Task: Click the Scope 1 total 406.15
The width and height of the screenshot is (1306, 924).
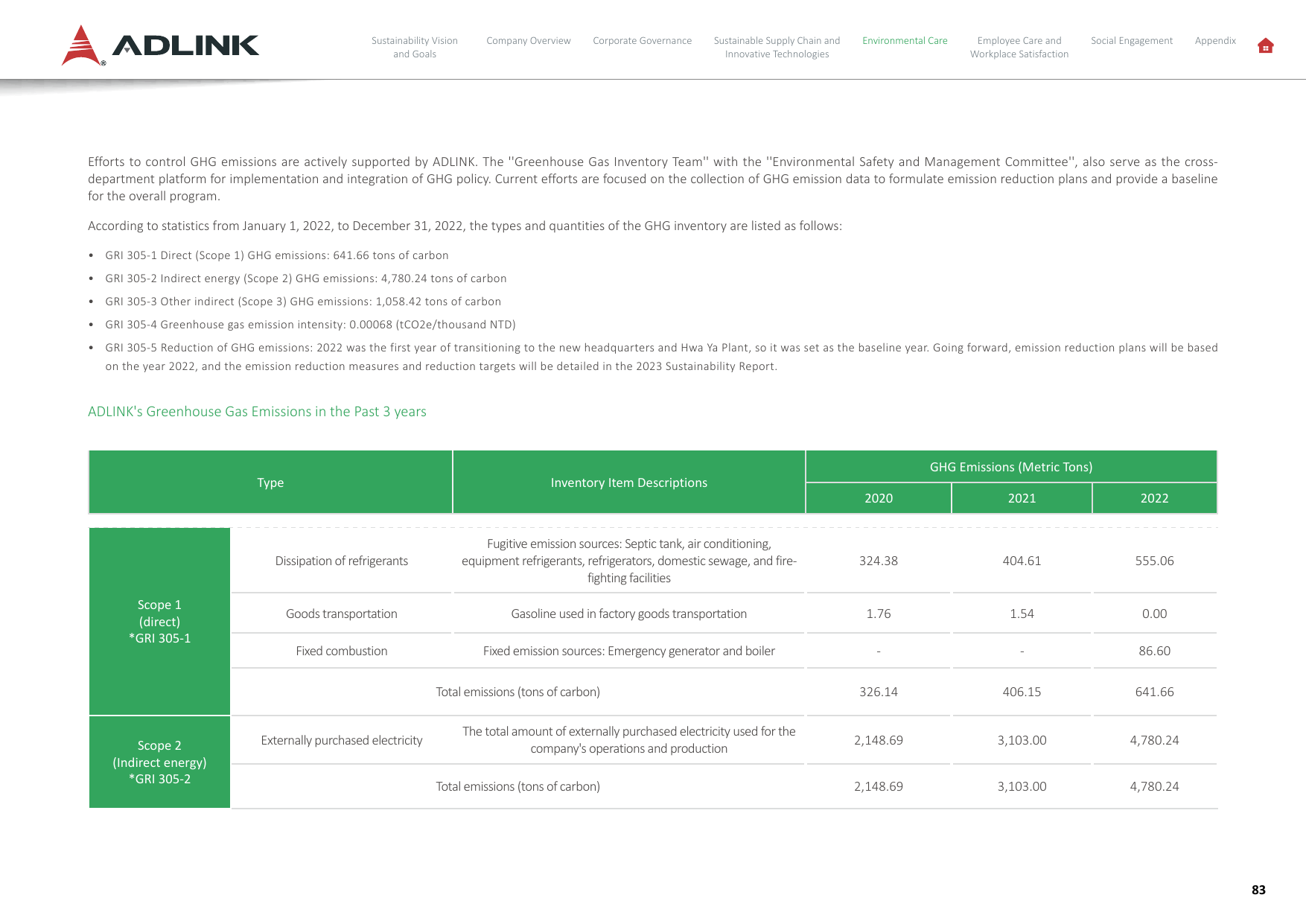Action: pos(1022,692)
